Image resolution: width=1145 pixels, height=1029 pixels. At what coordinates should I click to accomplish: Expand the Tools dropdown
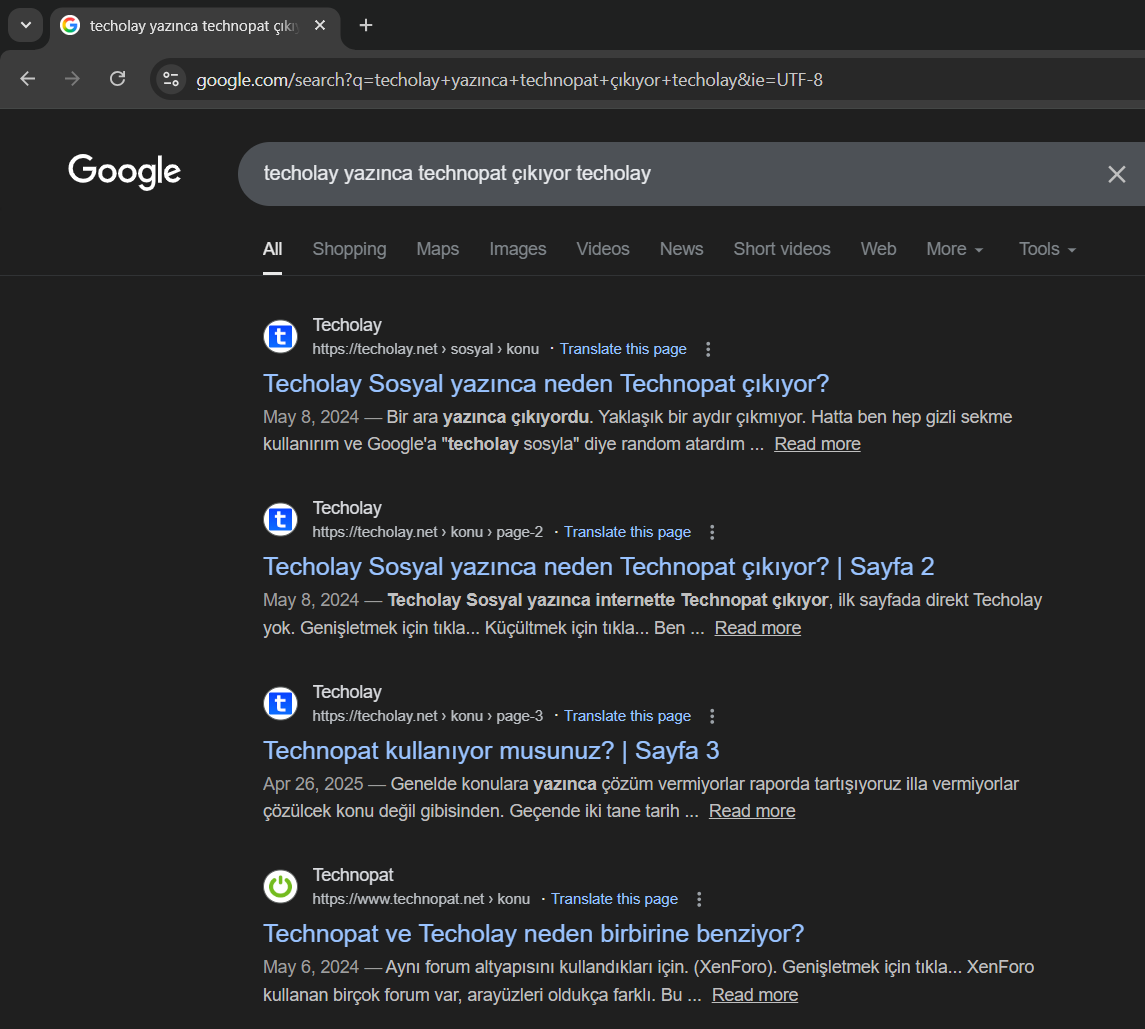[1047, 249]
